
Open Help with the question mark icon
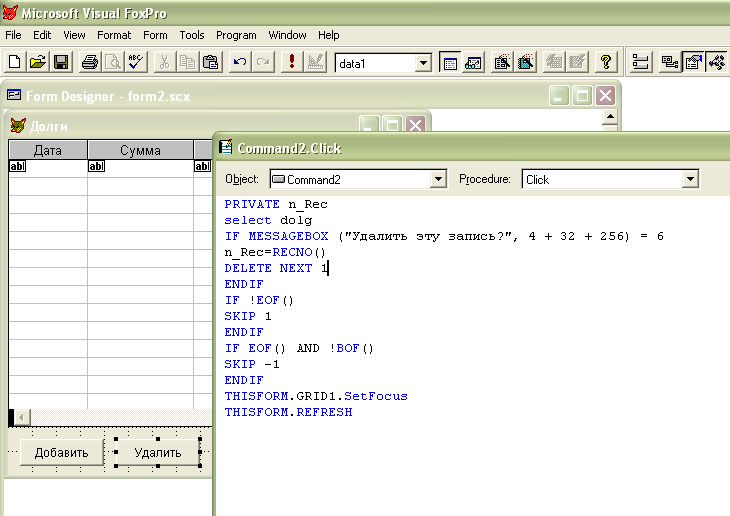click(x=605, y=62)
